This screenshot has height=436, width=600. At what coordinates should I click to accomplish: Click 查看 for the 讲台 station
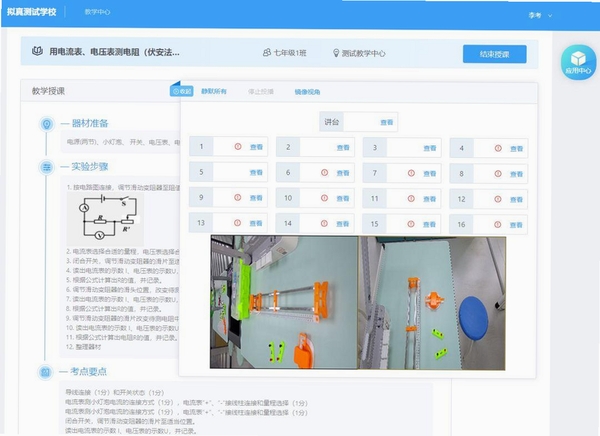point(386,122)
